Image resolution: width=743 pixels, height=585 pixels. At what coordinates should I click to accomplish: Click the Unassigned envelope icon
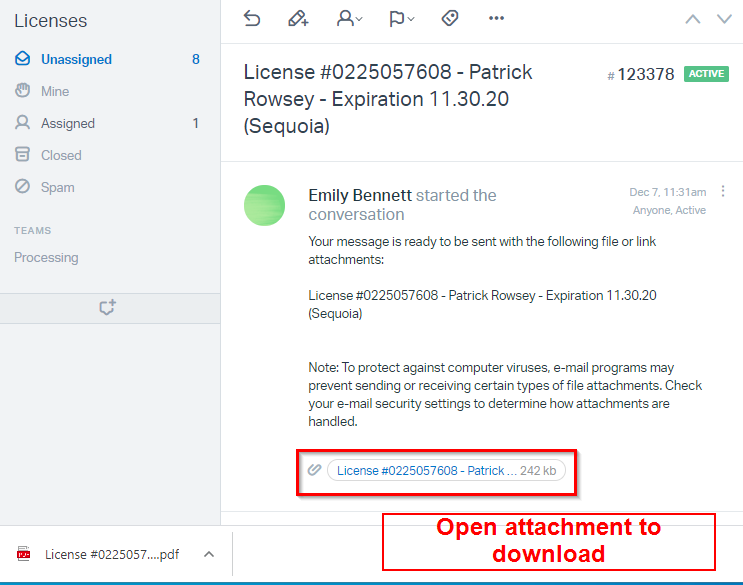point(22,59)
